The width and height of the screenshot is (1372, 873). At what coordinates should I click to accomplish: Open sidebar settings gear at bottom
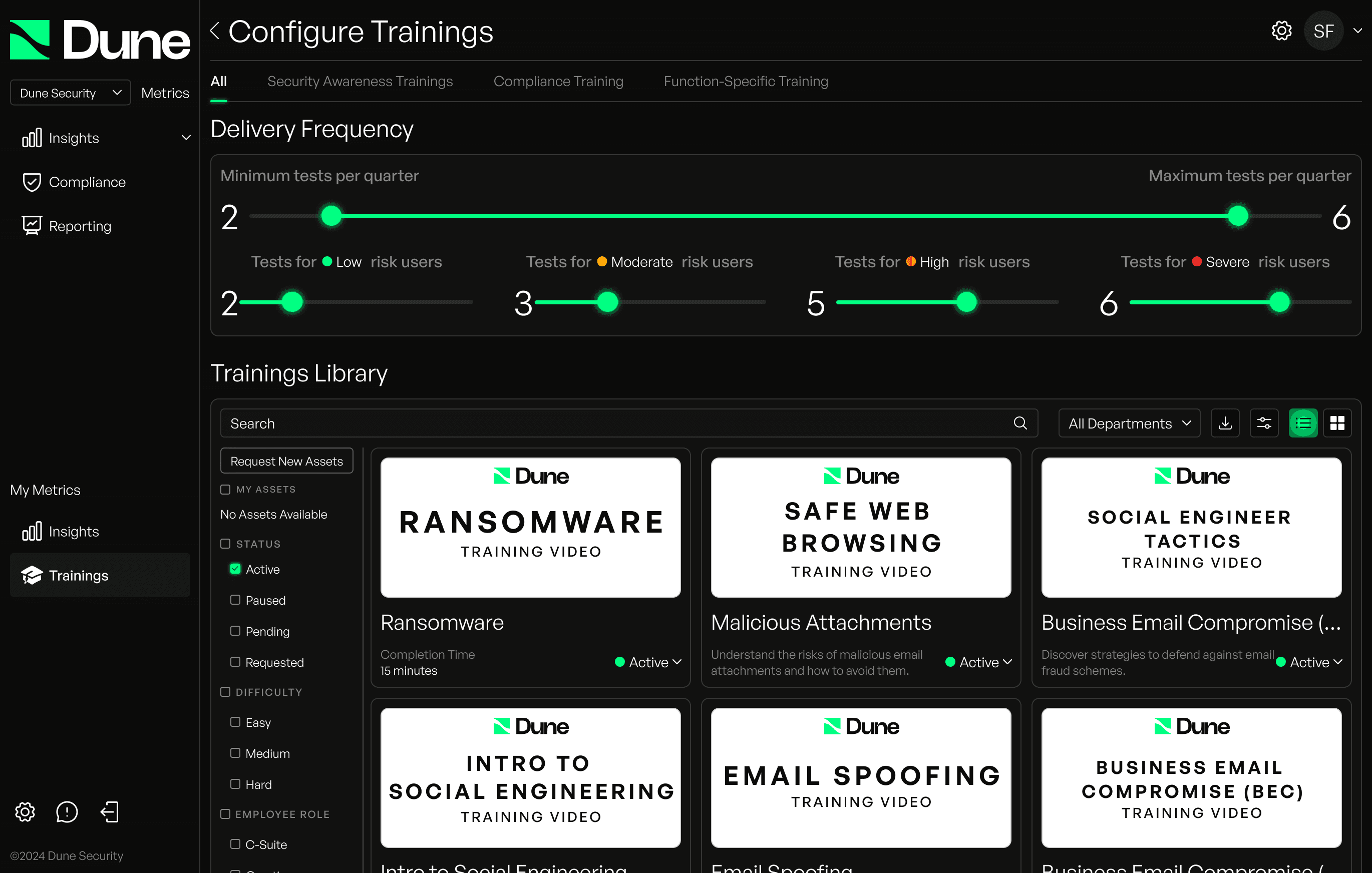[25, 811]
